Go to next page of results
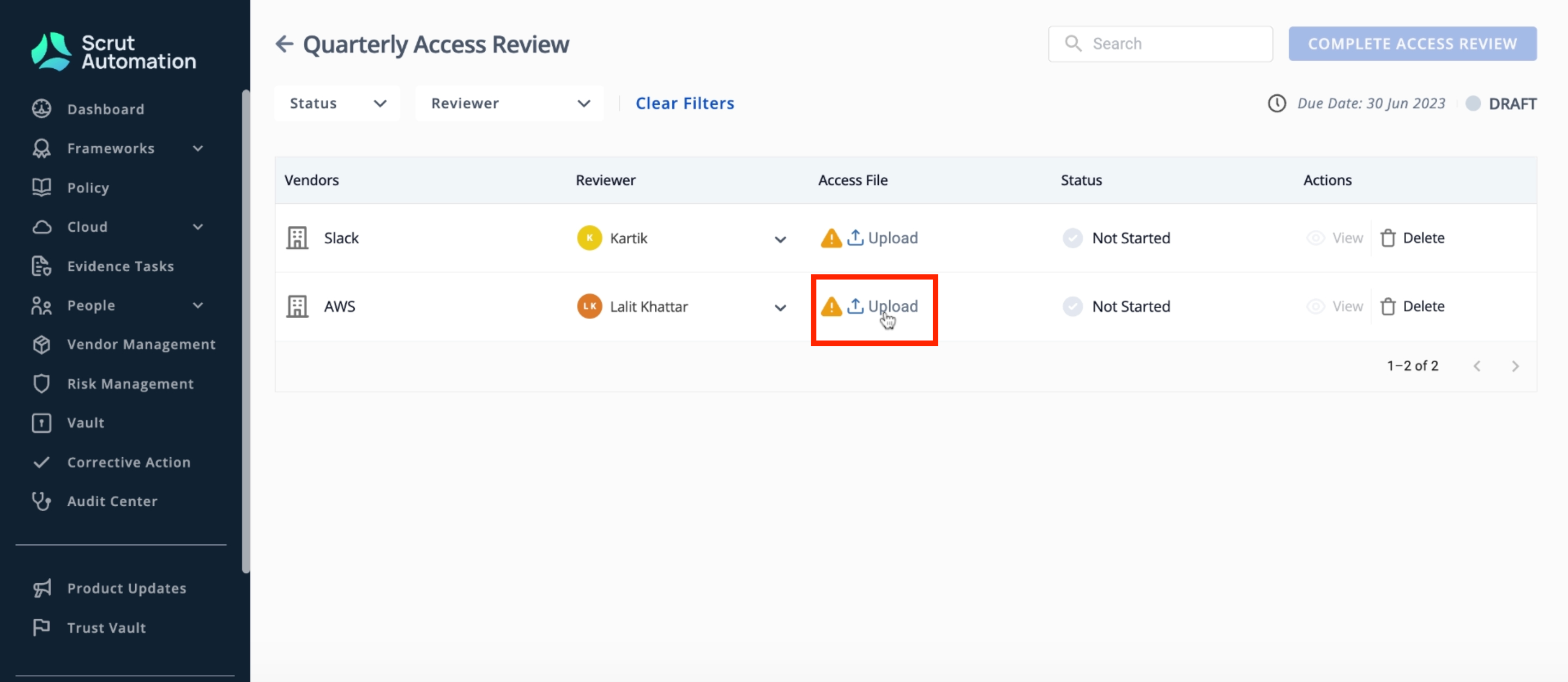Image resolution: width=1568 pixels, height=682 pixels. click(1515, 366)
